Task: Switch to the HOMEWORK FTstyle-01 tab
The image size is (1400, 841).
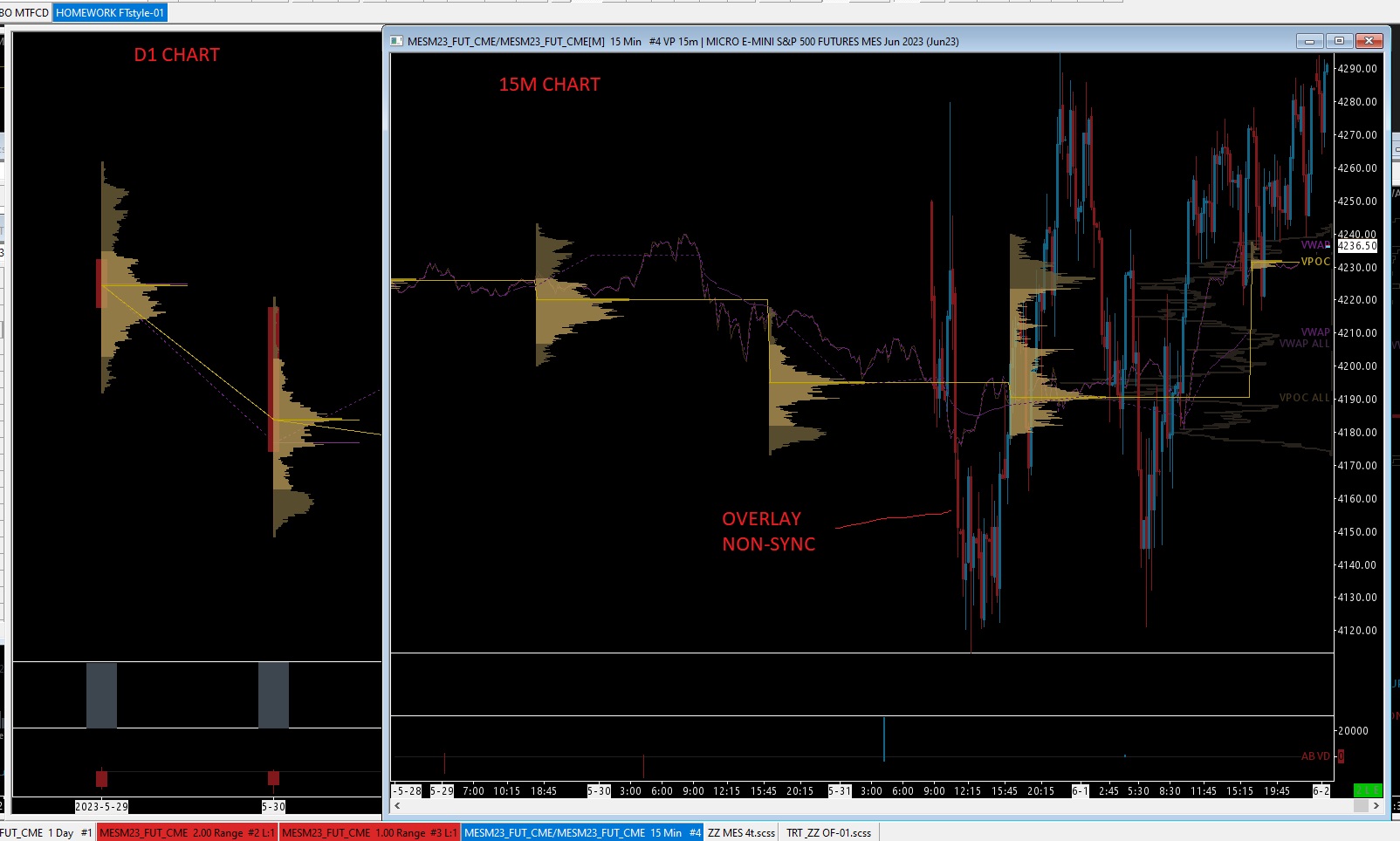Action: [x=109, y=13]
